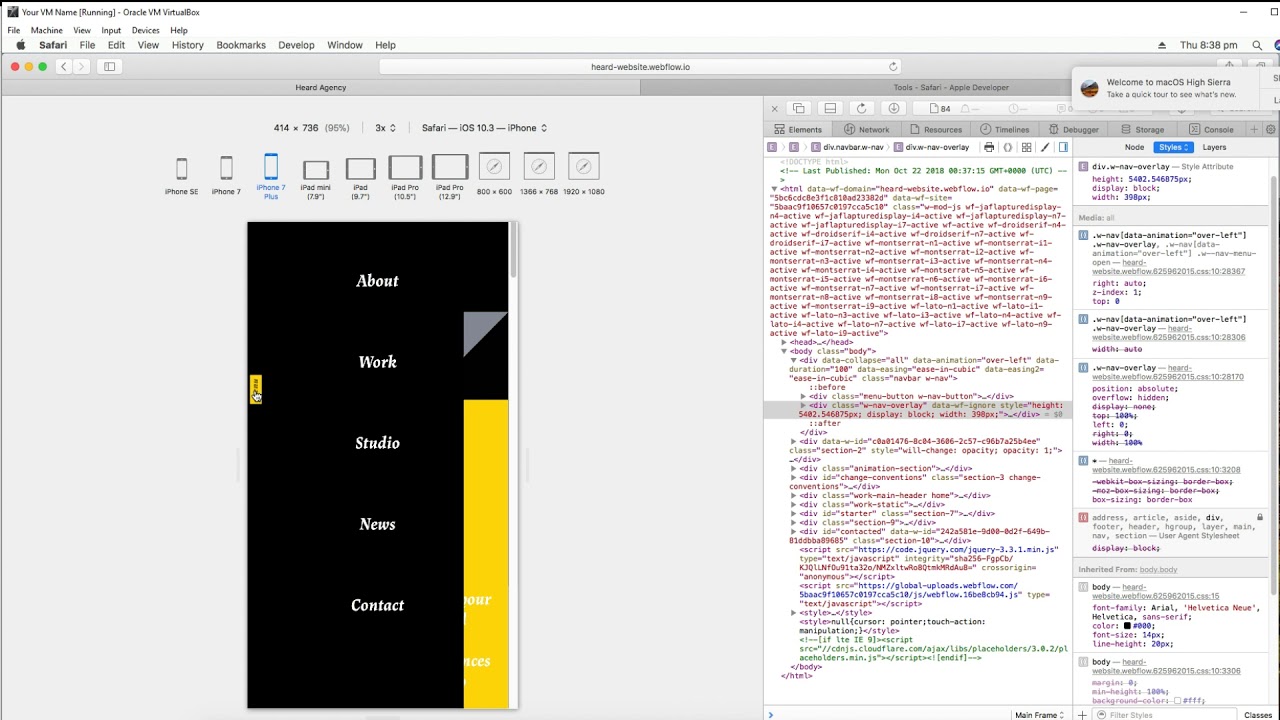Image resolution: width=1280 pixels, height=720 pixels.
Task: Choose the iPad Pro (12.9") preset
Action: point(450,177)
